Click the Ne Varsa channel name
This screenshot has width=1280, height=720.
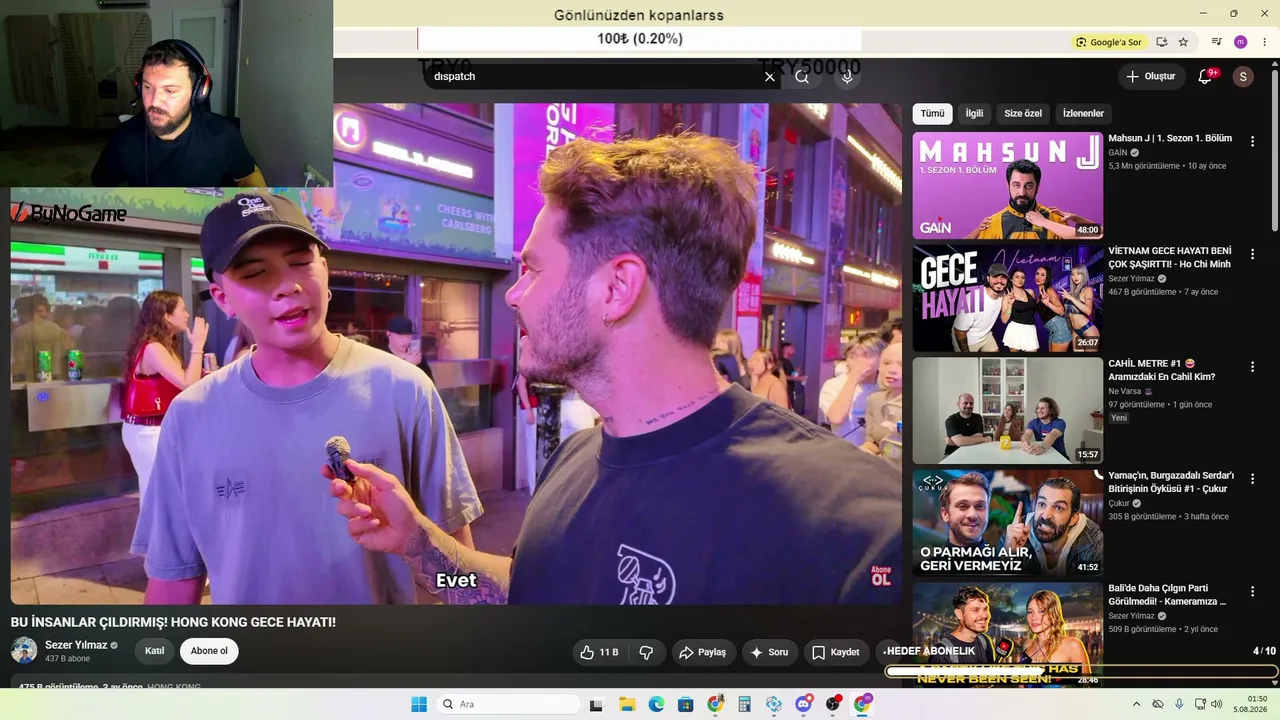click(1127, 391)
